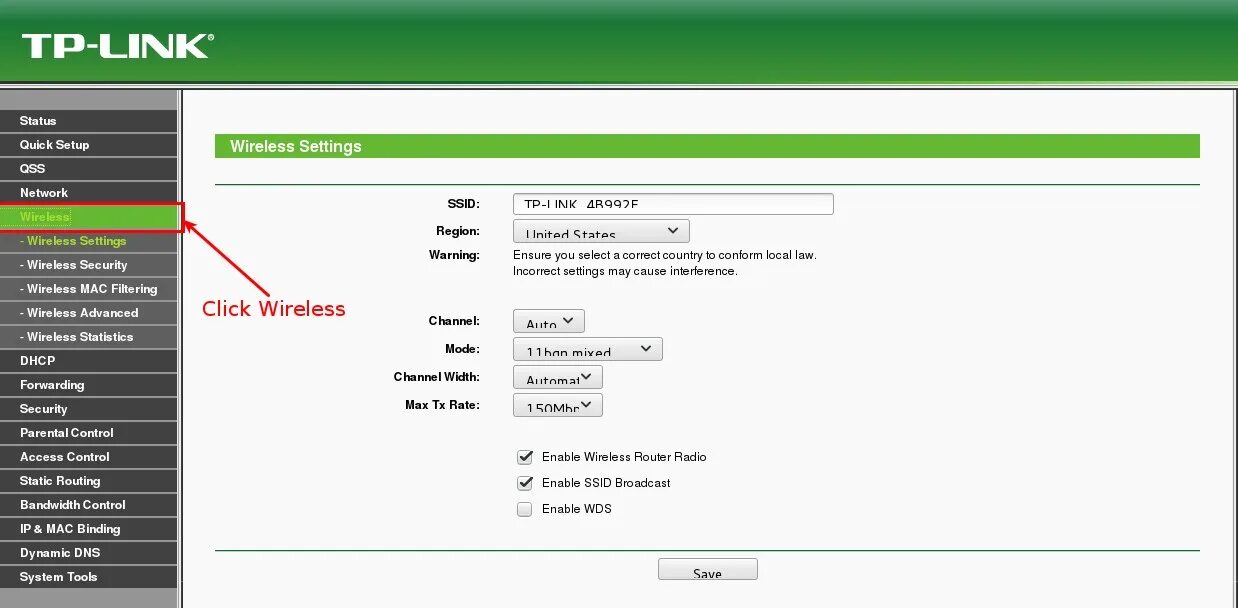The width and height of the screenshot is (1238, 608).
Task: Open Bandwidth Control menu item
Action: (88, 505)
